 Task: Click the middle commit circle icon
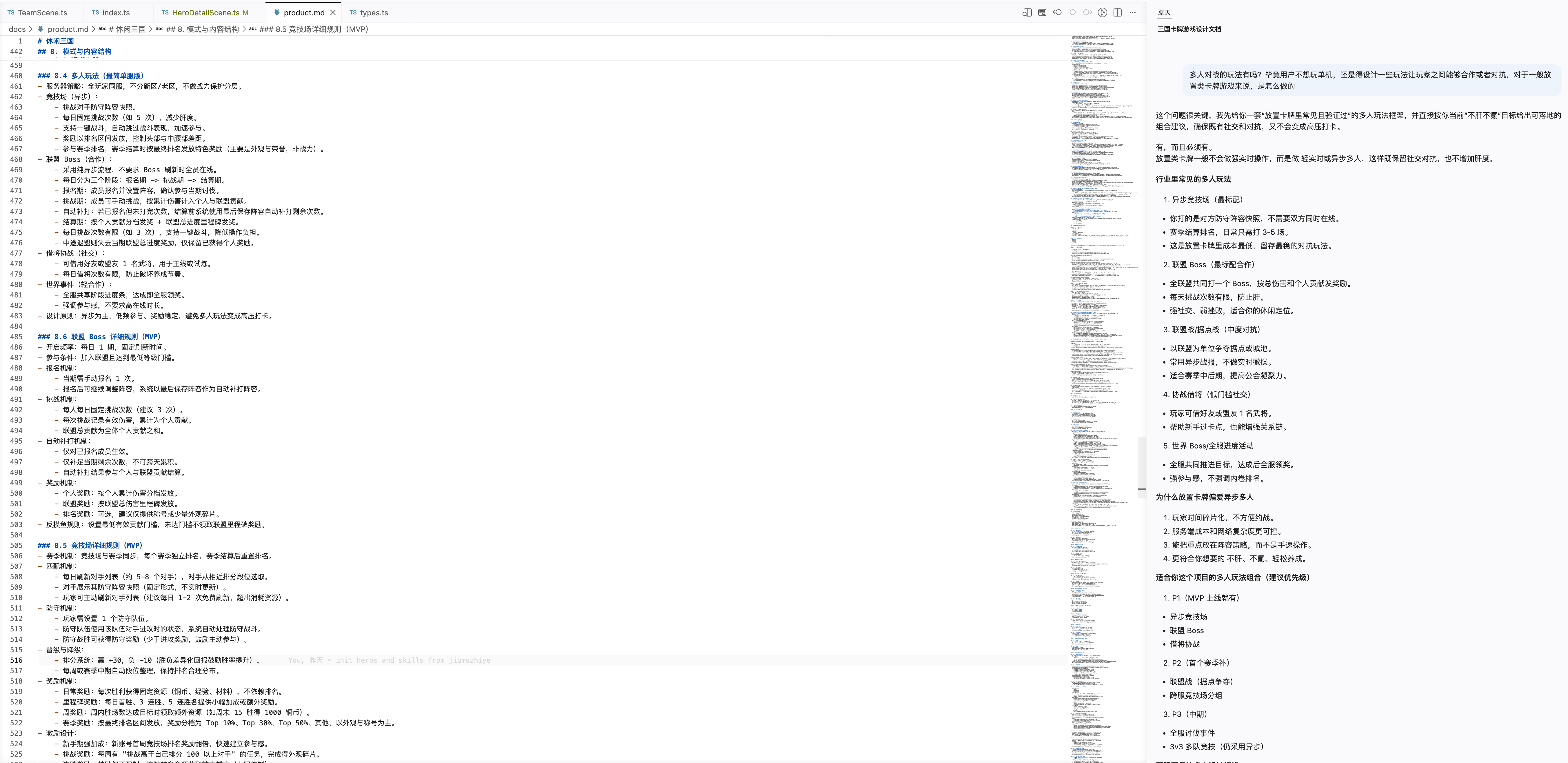pyautogui.click(x=1072, y=12)
